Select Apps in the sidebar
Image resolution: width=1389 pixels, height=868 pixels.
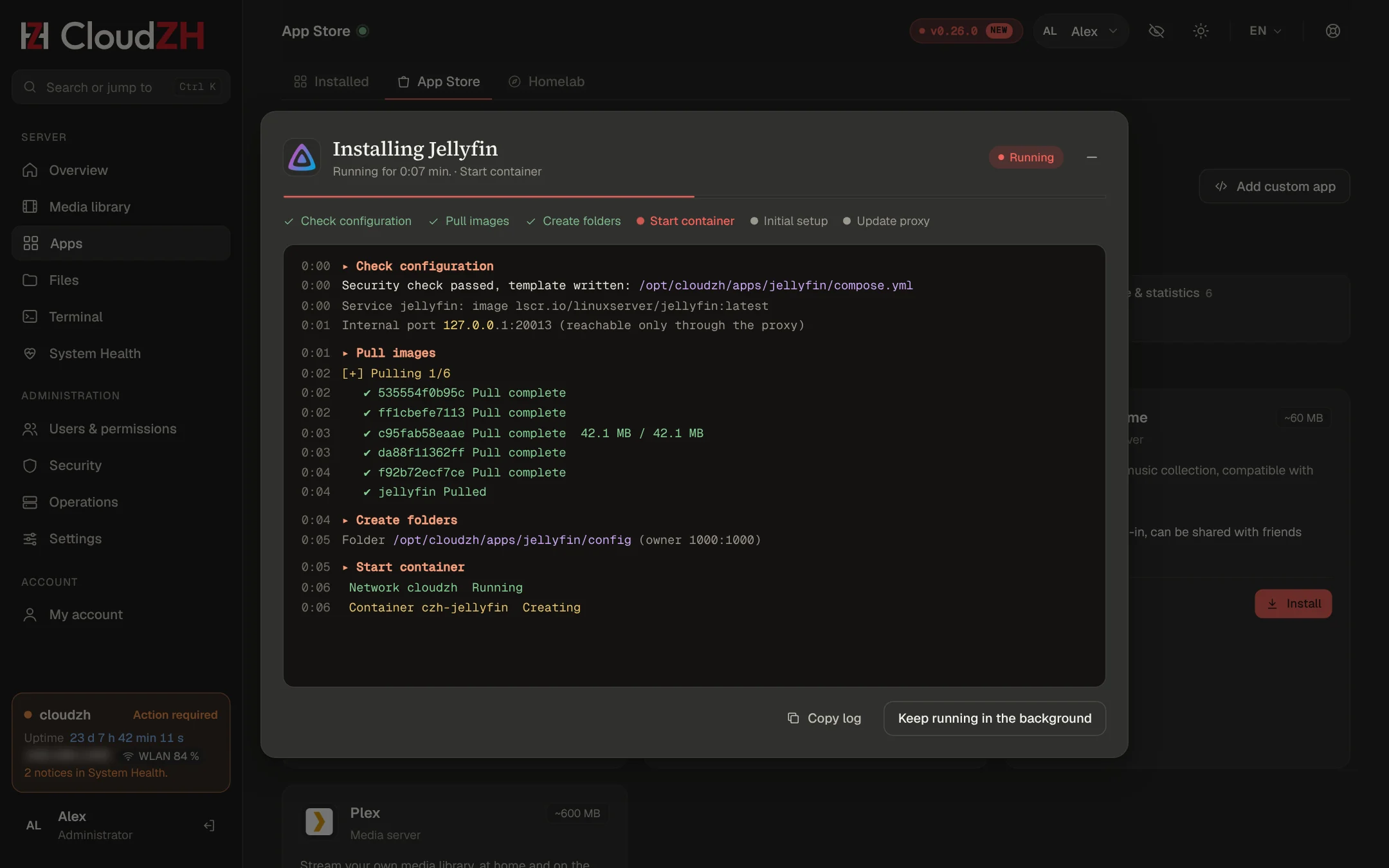[121, 243]
